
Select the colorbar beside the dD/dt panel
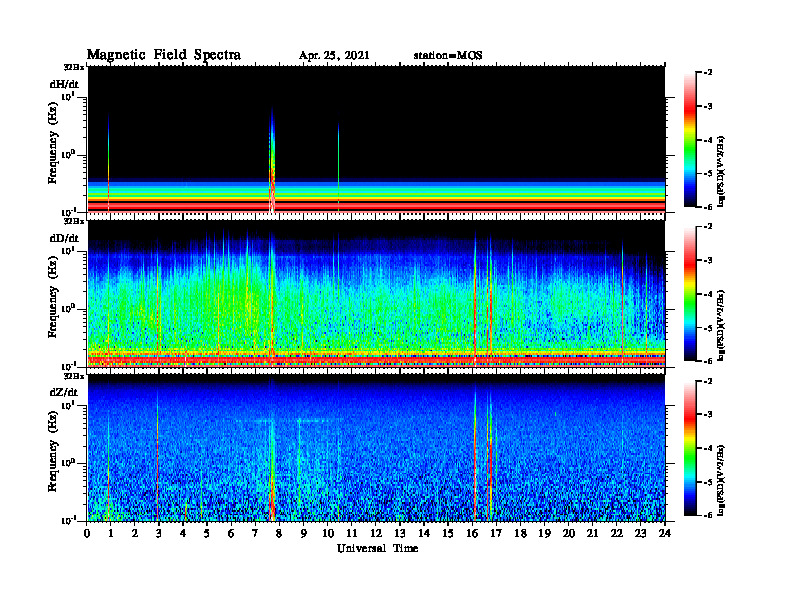(689, 294)
